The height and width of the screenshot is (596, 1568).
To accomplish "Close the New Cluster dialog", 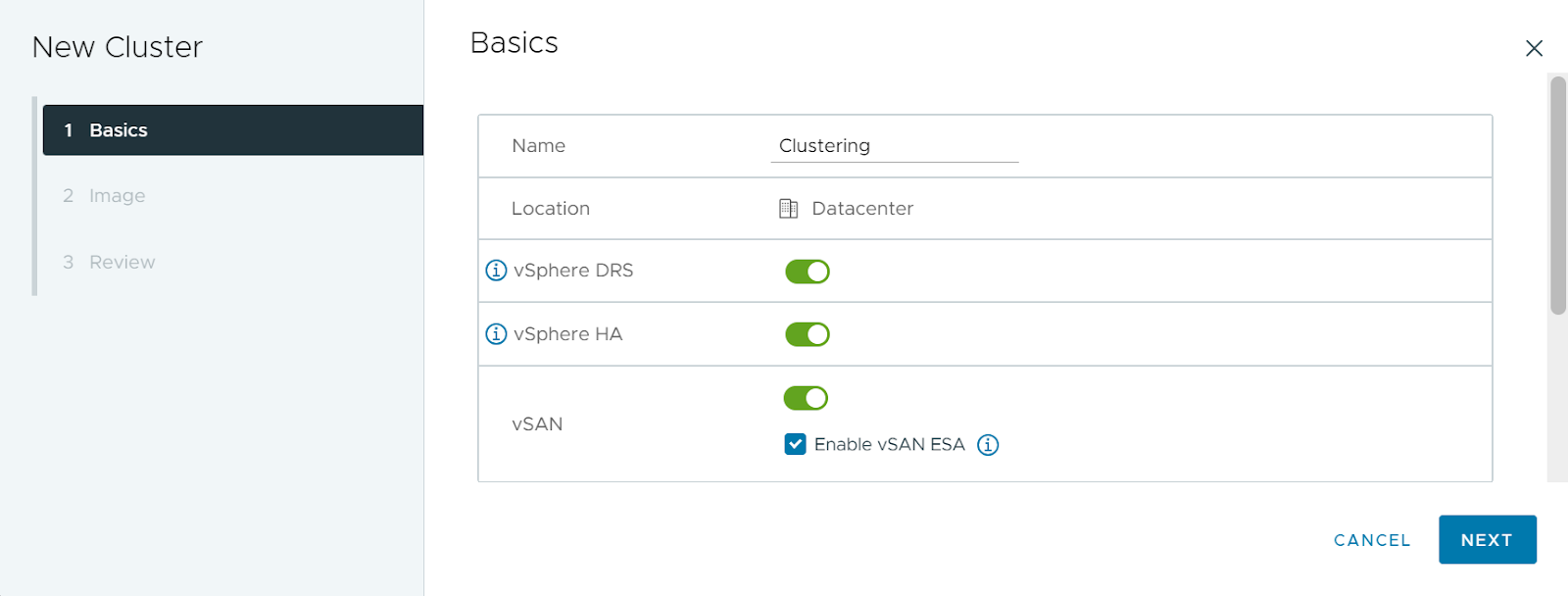I will coord(1534,48).
